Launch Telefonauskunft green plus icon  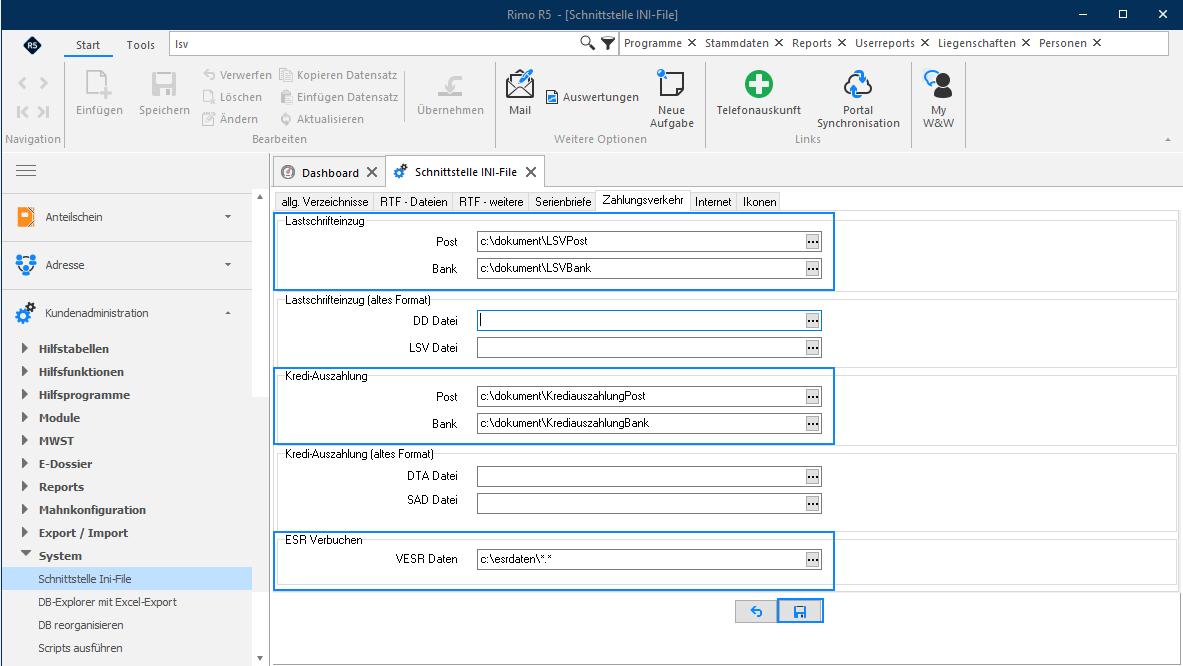[x=758, y=84]
